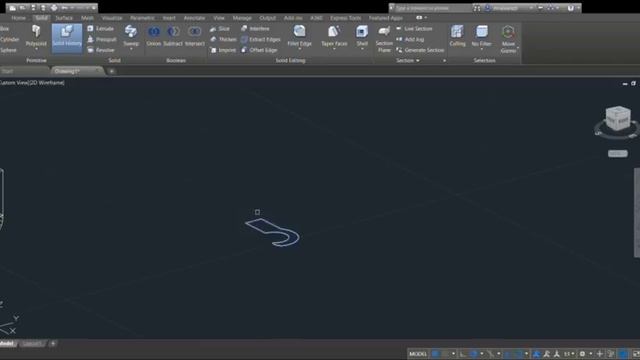The image size is (640, 360).
Task: Open the Mesh ribbon tab
Action: tap(87, 18)
